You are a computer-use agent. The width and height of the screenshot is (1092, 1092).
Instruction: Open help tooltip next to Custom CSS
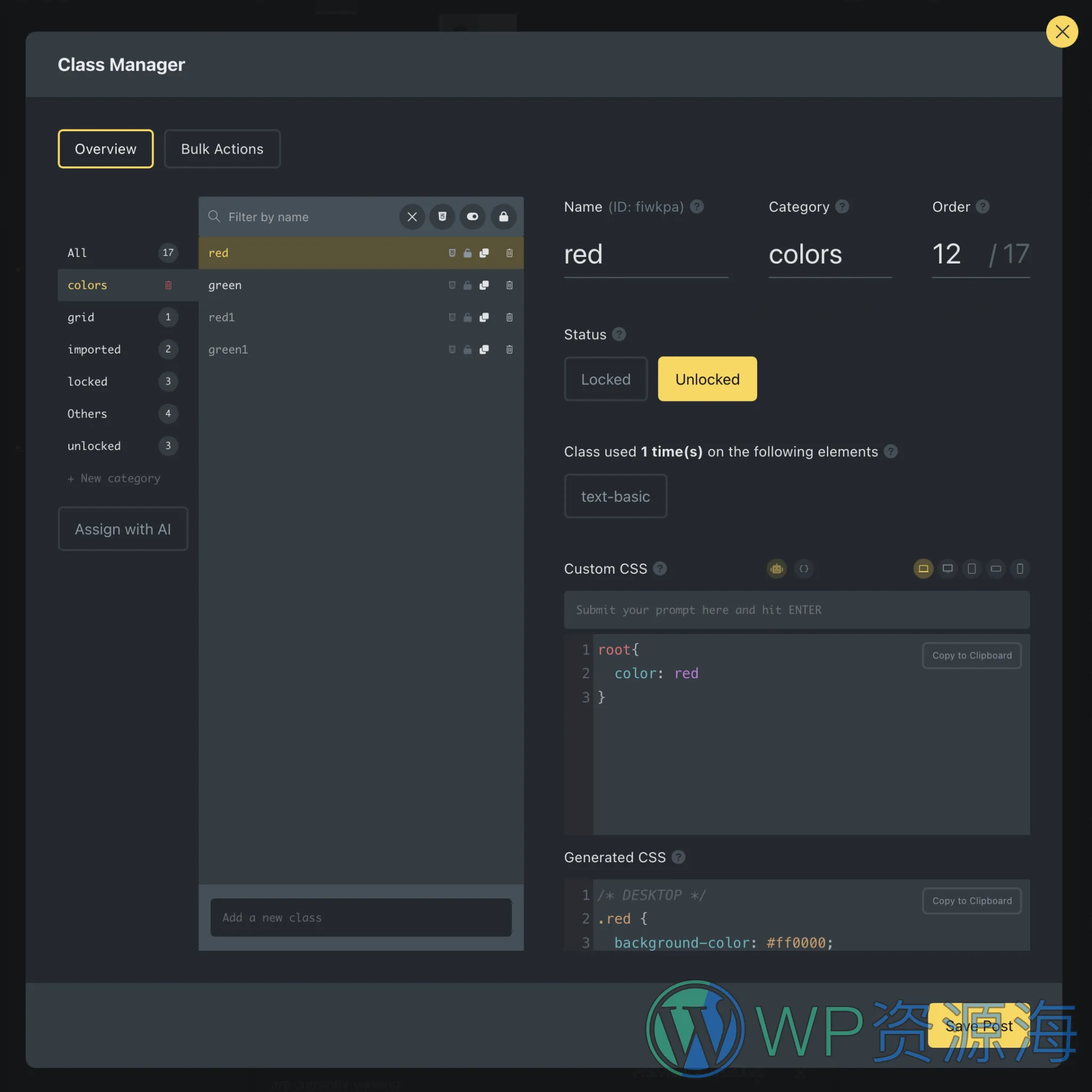point(660,568)
